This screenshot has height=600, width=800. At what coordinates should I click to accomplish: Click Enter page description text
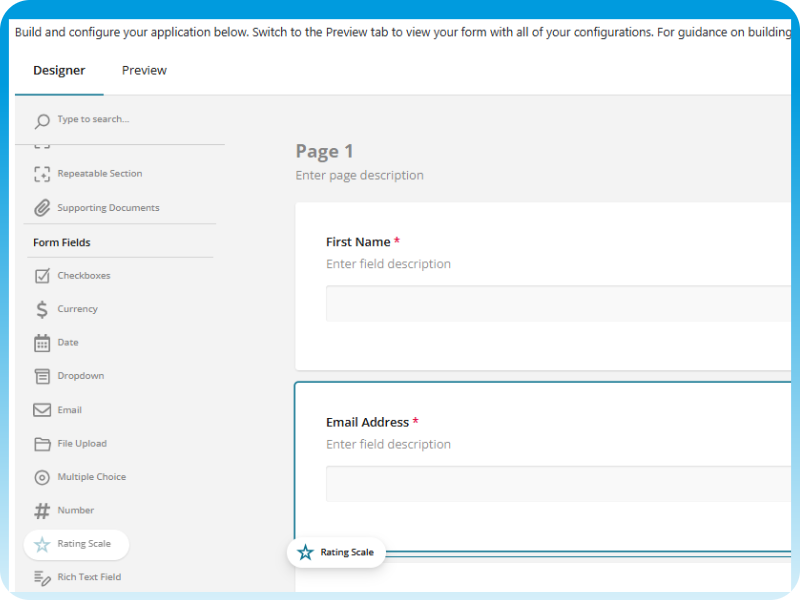point(359,175)
